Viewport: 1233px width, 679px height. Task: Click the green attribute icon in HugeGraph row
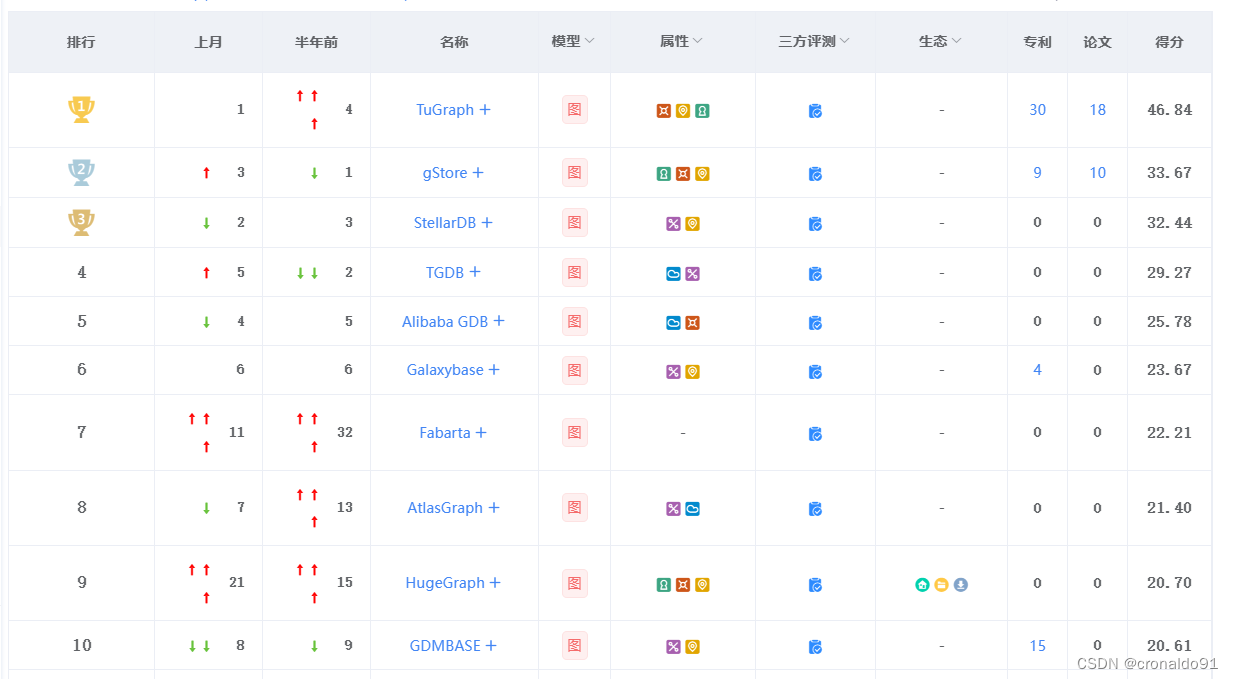(x=663, y=585)
